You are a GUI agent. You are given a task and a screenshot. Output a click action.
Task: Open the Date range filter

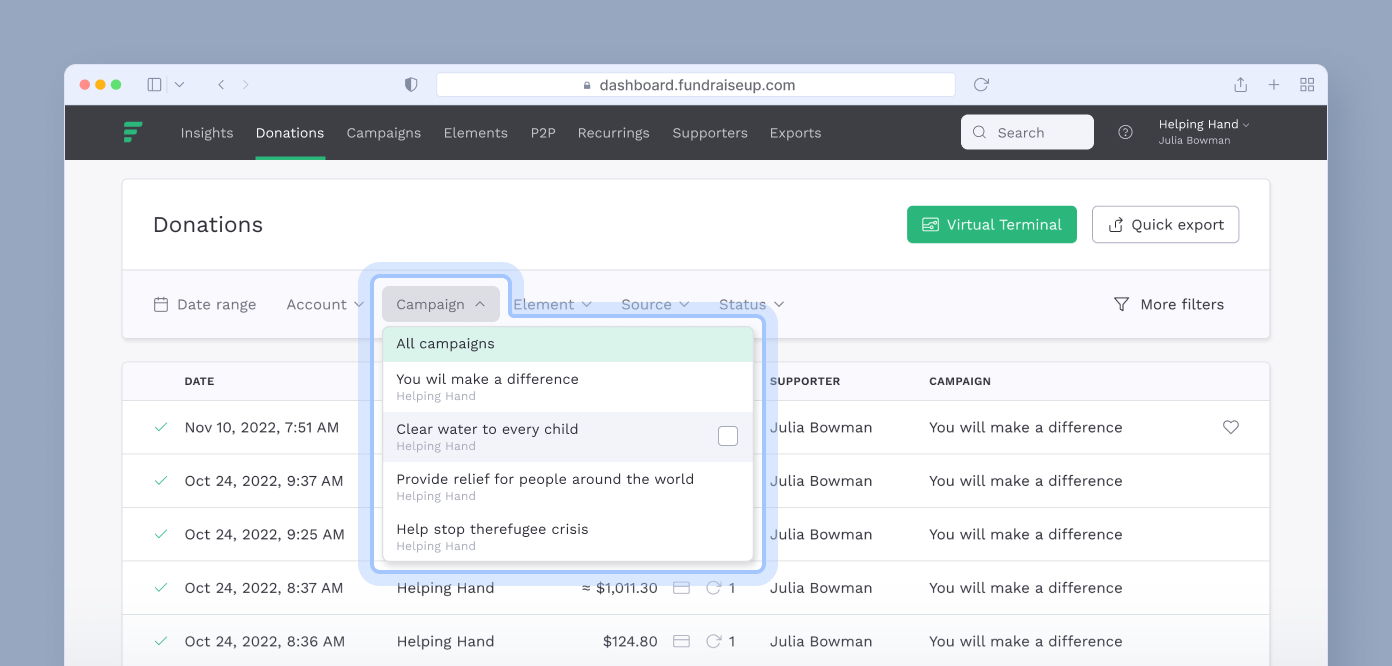click(x=205, y=304)
